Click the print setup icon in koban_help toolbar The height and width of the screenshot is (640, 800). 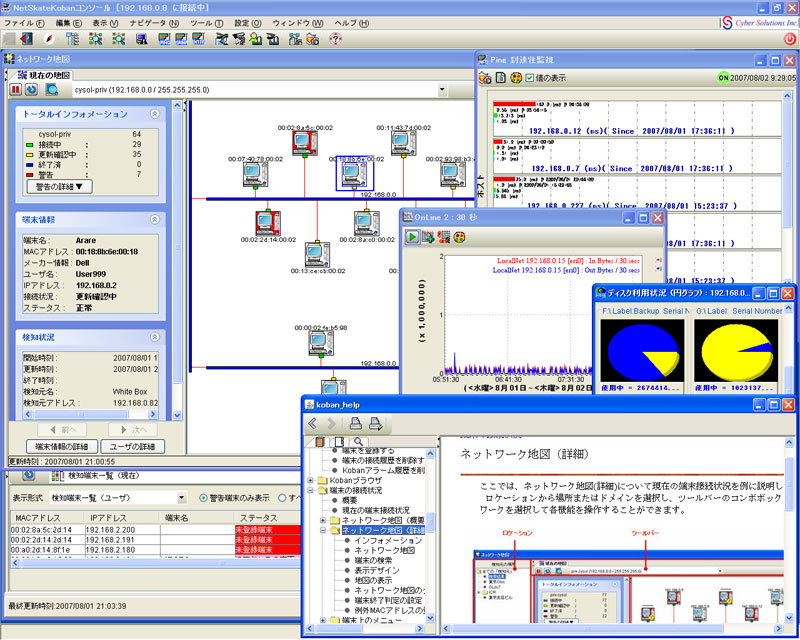376,423
